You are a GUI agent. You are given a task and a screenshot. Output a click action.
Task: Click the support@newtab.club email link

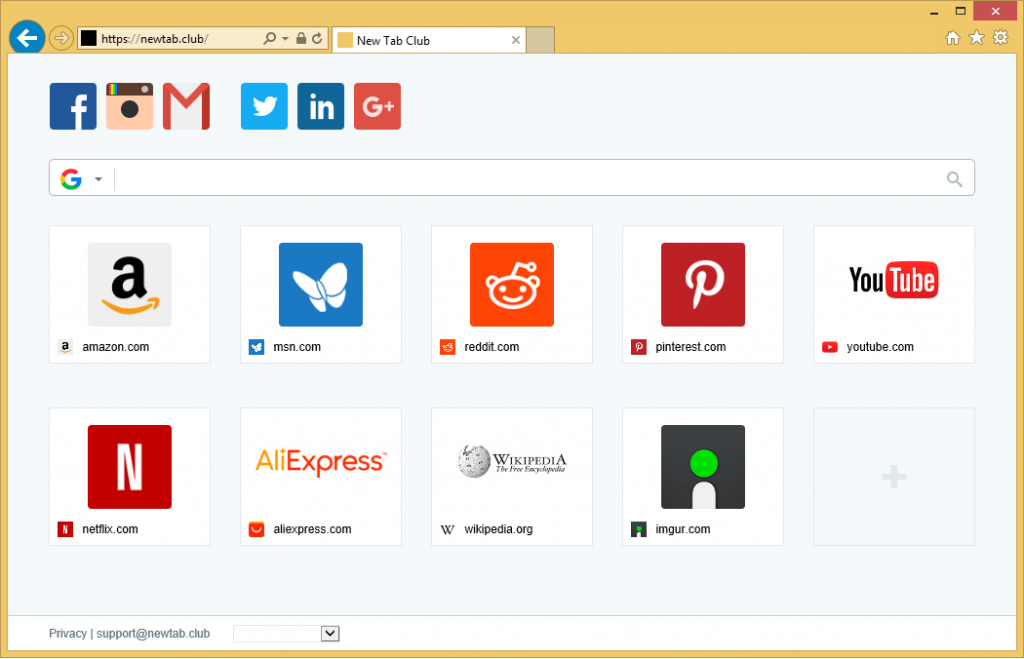coord(153,633)
